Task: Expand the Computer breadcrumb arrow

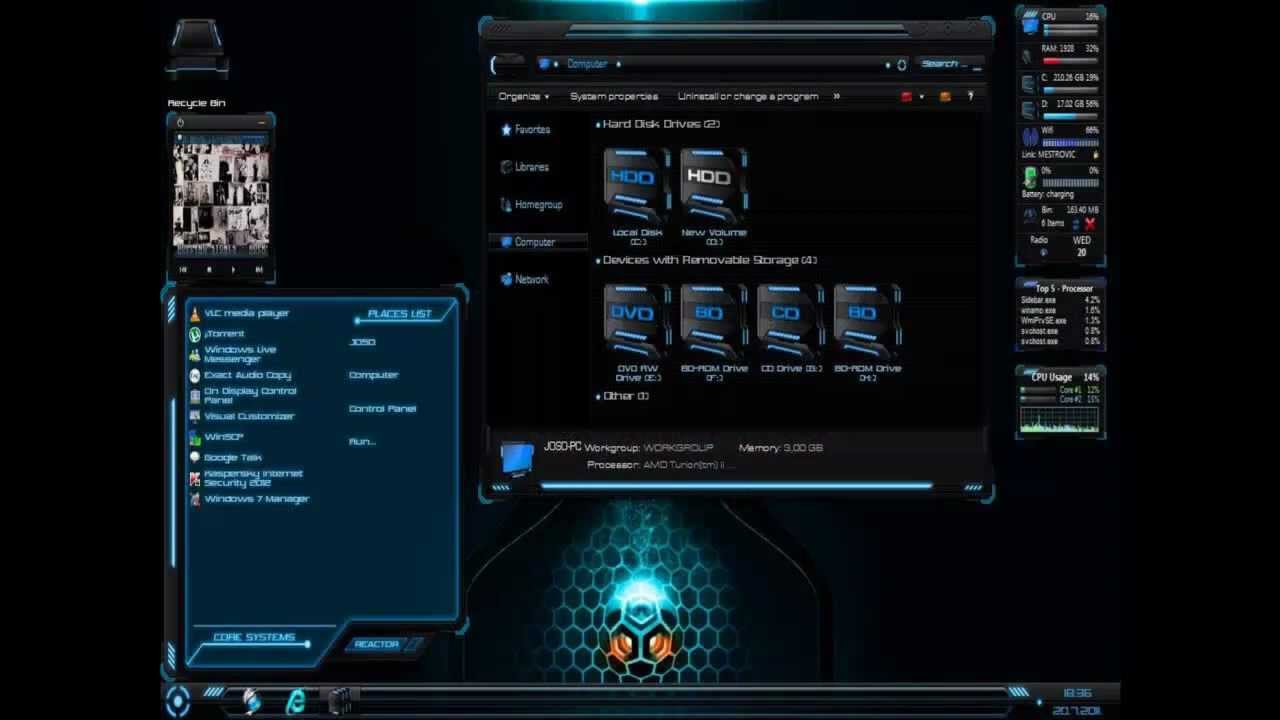Action: coord(618,64)
